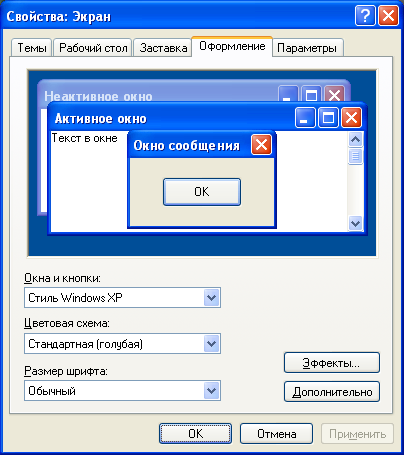Close the Свойства: Экран dialog

coord(388,15)
